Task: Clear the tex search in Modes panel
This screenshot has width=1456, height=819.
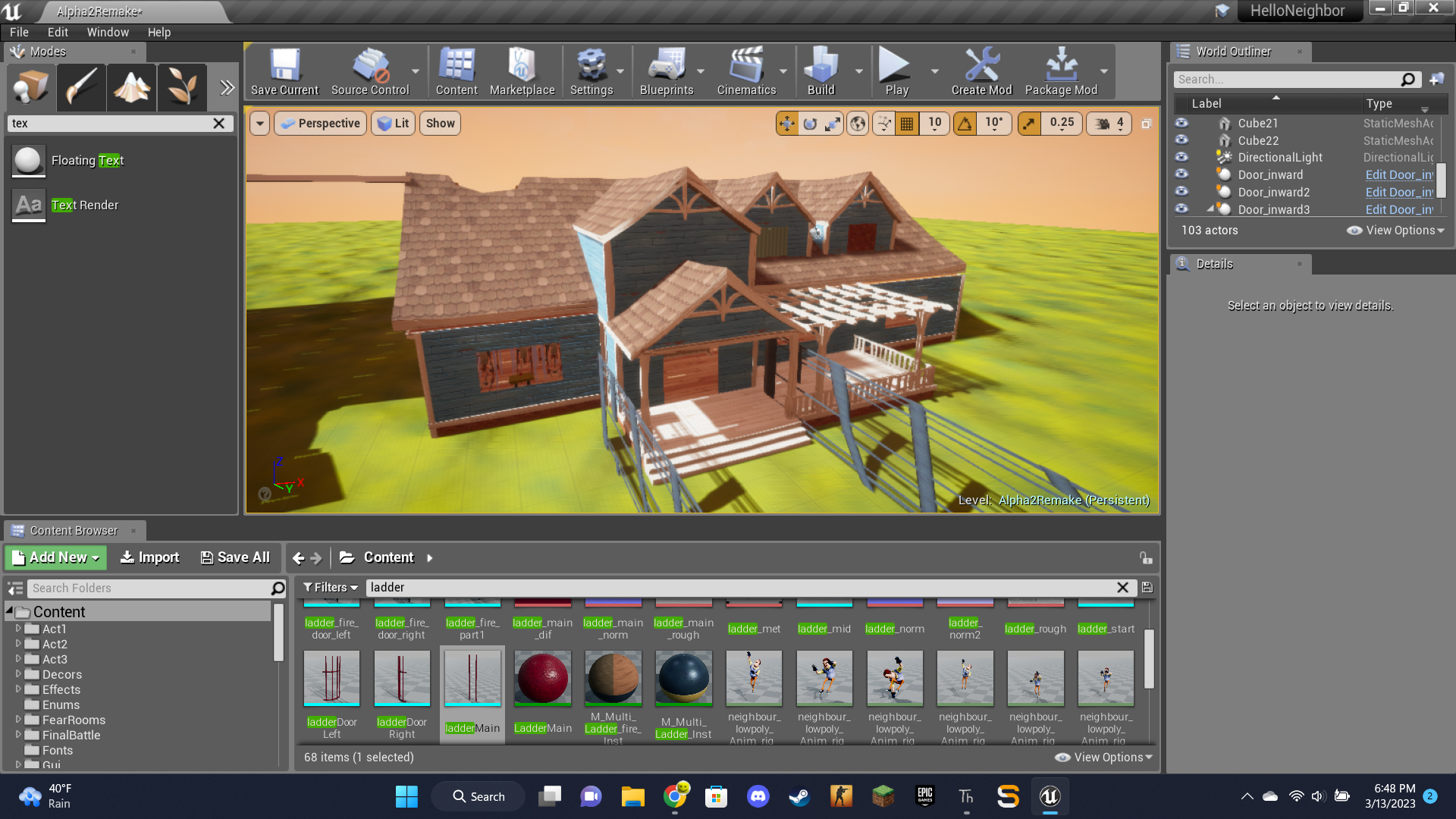Action: pyautogui.click(x=218, y=124)
